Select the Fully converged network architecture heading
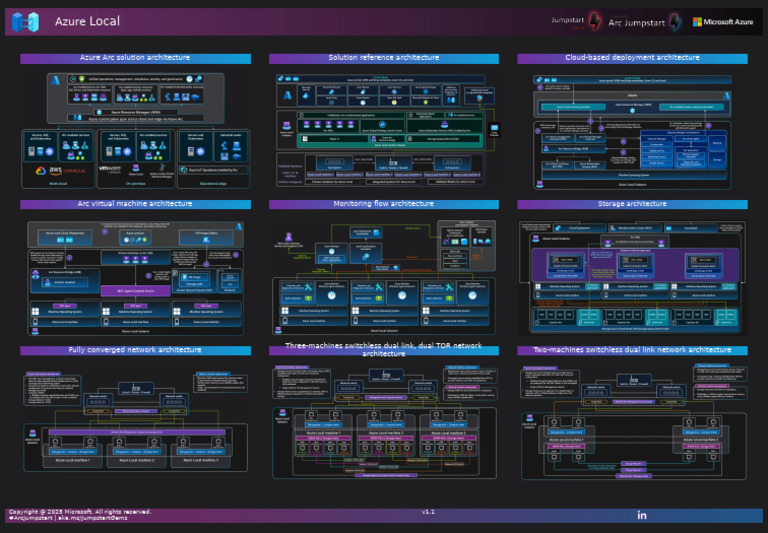The width and height of the screenshot is (768, 533). click(135, 350)
